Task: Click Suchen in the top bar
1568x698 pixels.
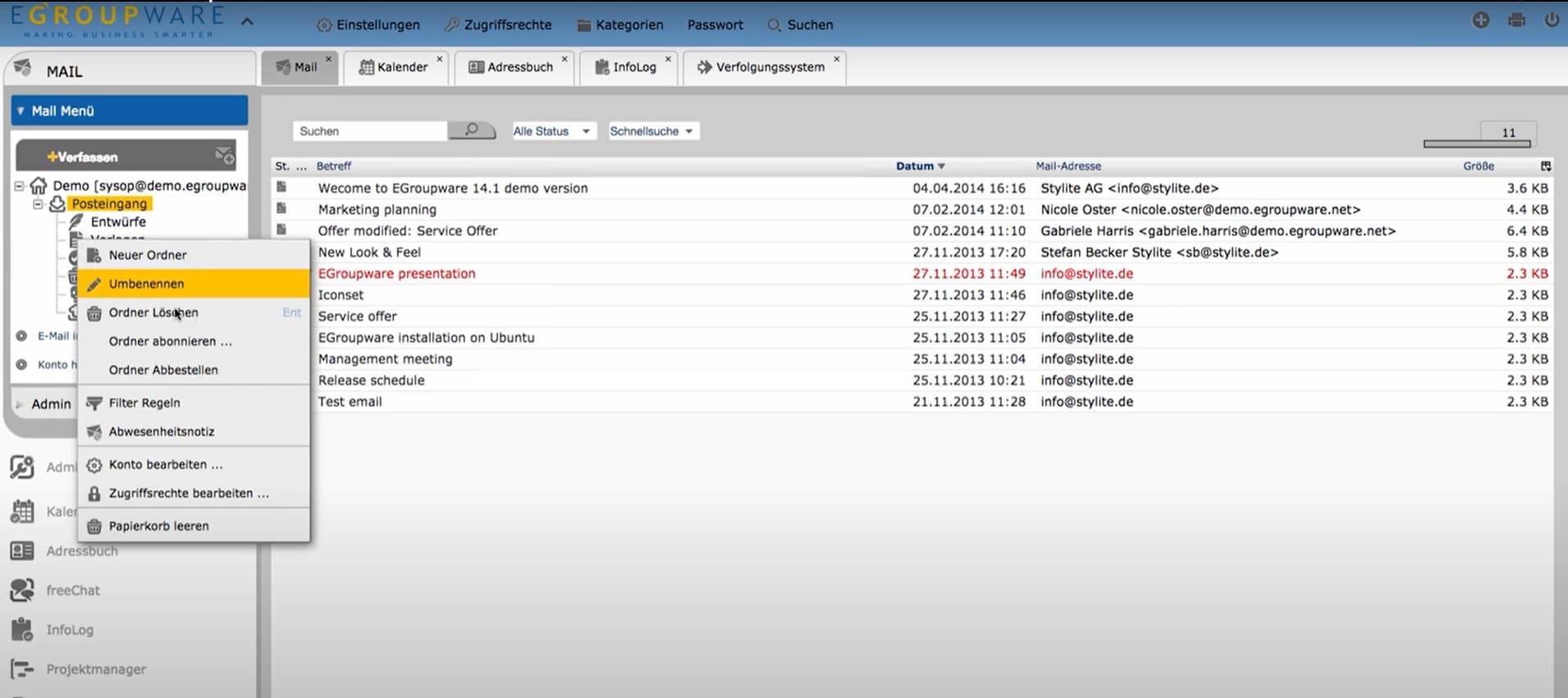Action: [x=800, y=25]
